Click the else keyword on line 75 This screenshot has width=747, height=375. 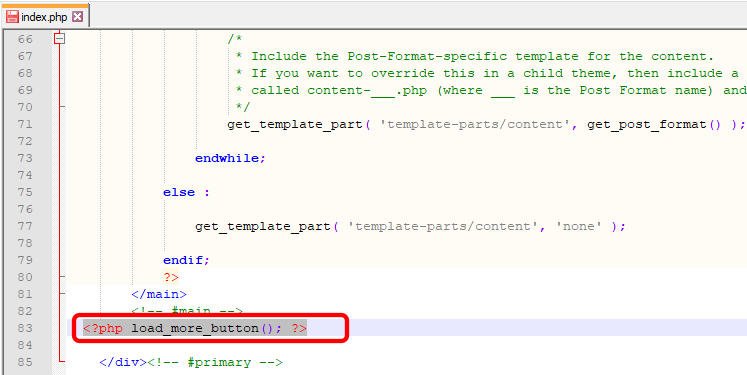pyautogui.click(x=179, y=193)
